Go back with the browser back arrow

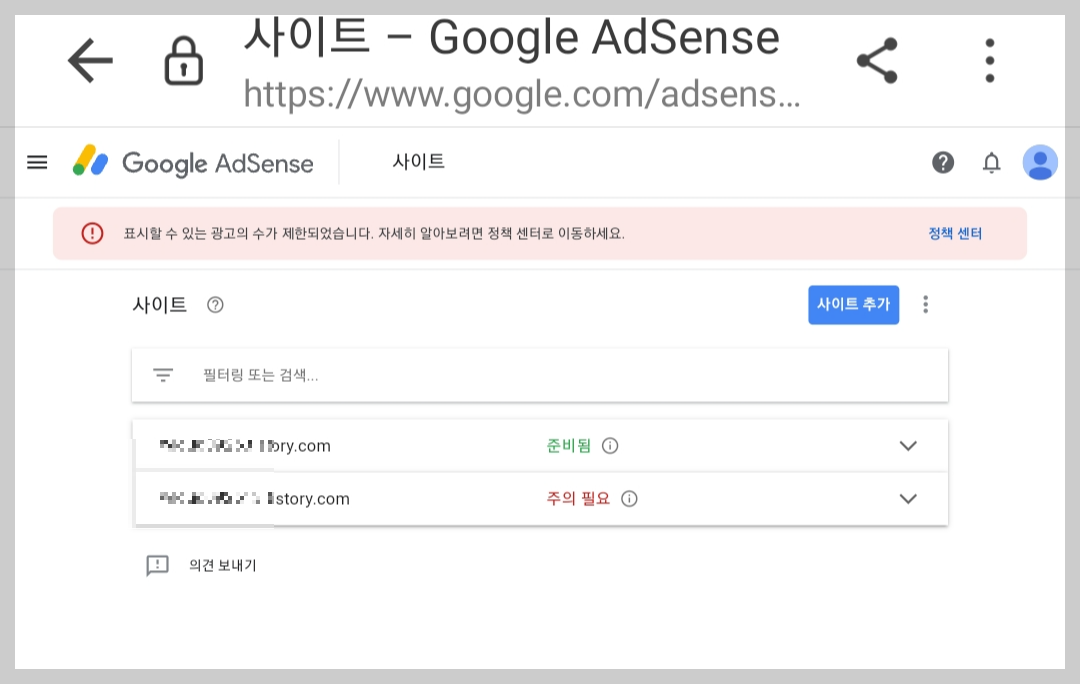pyautogui.click(x=90, y=61)
